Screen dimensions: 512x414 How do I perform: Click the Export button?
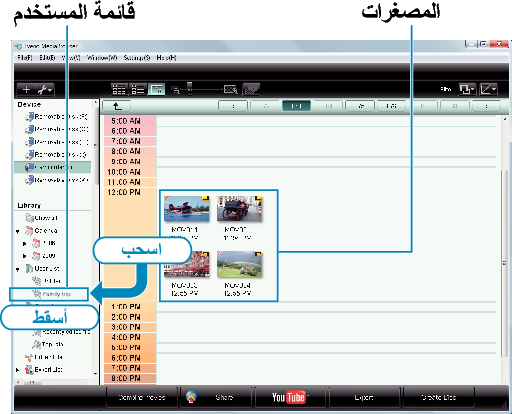point(364,397)
